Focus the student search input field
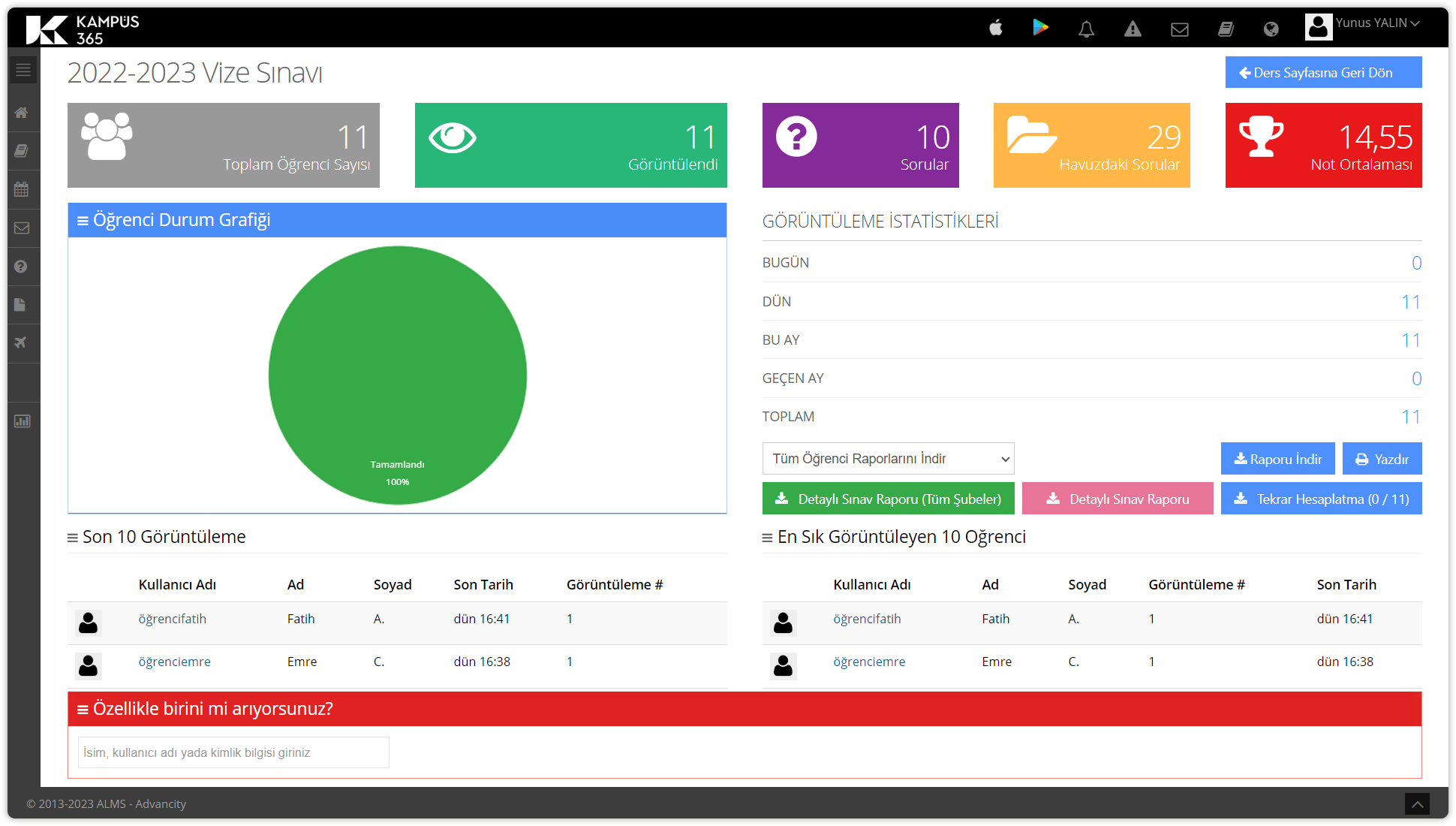Viewport: 1456px width, 826px height. pos(233,752)
